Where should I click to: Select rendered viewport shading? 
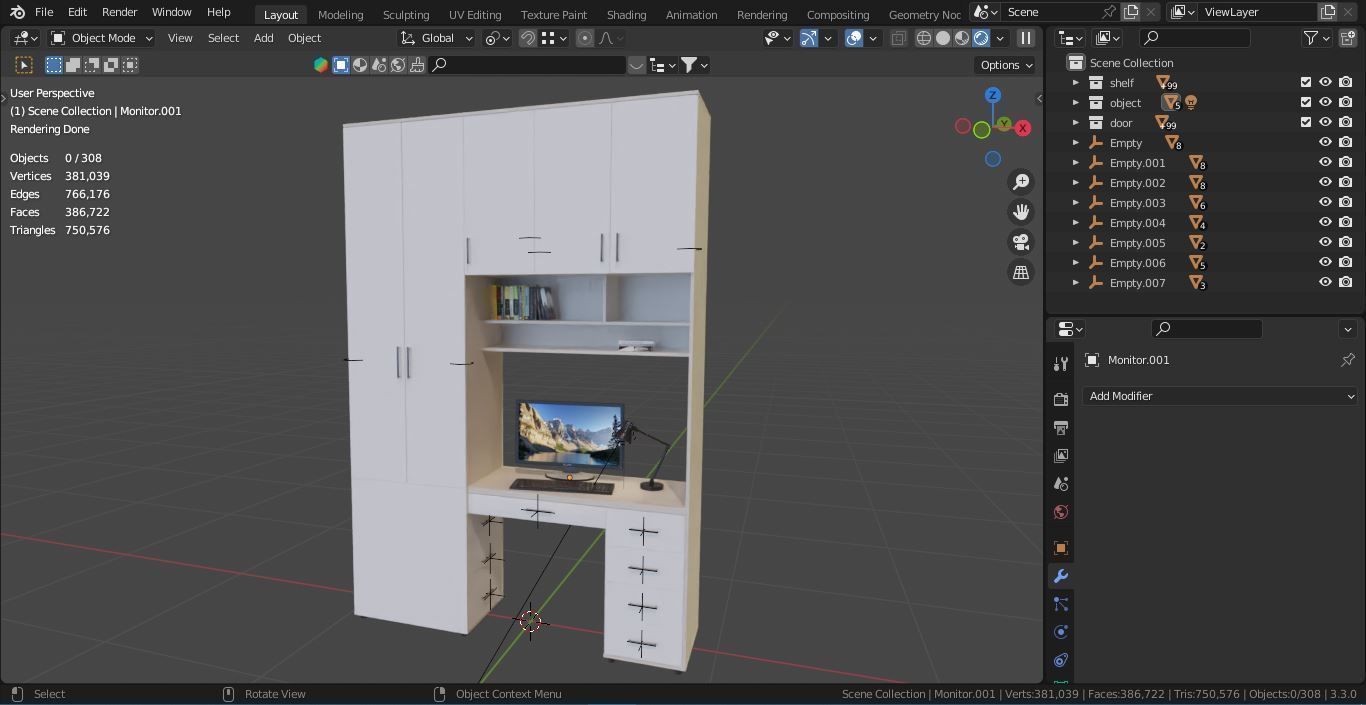(981, 38)
